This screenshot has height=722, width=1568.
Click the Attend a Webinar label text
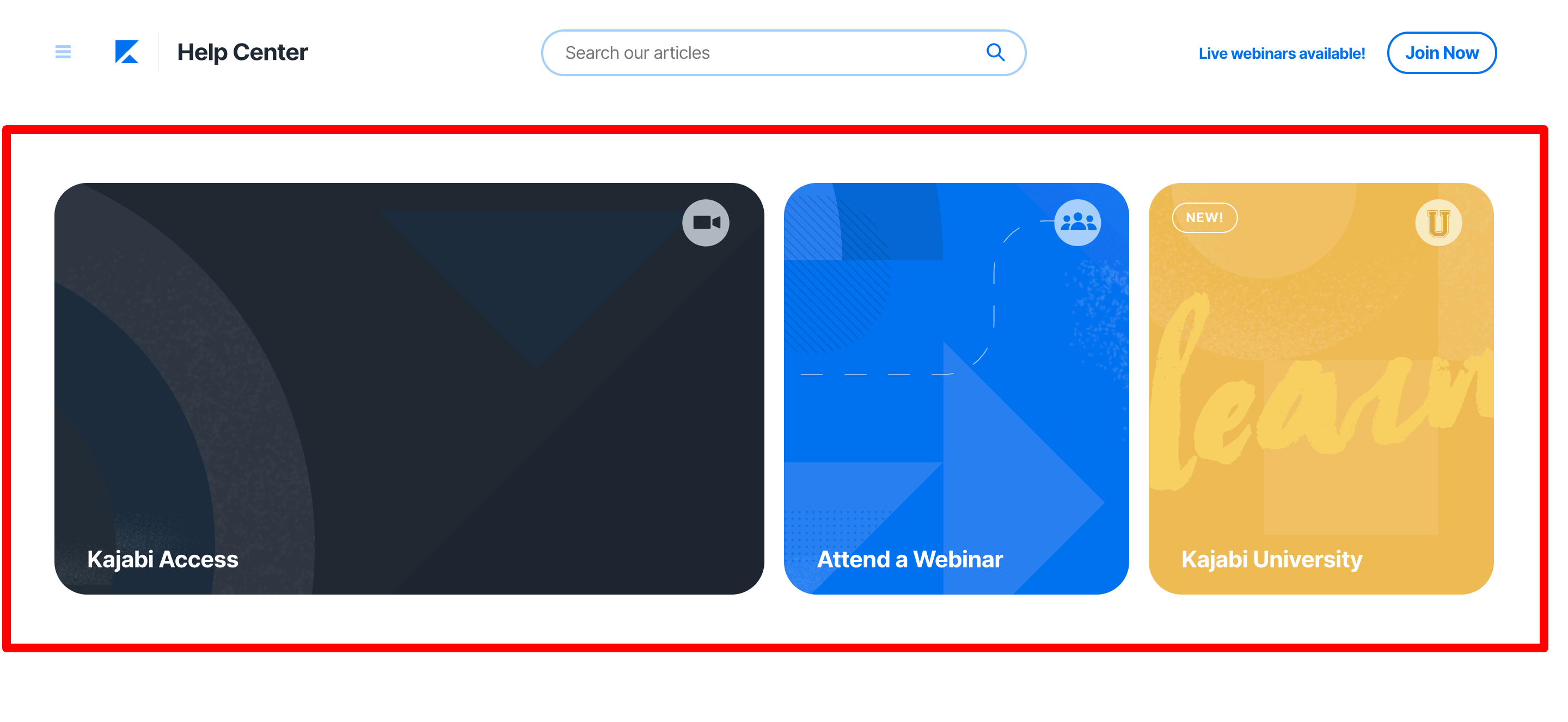pyautogui.click(x=909, y=559)
